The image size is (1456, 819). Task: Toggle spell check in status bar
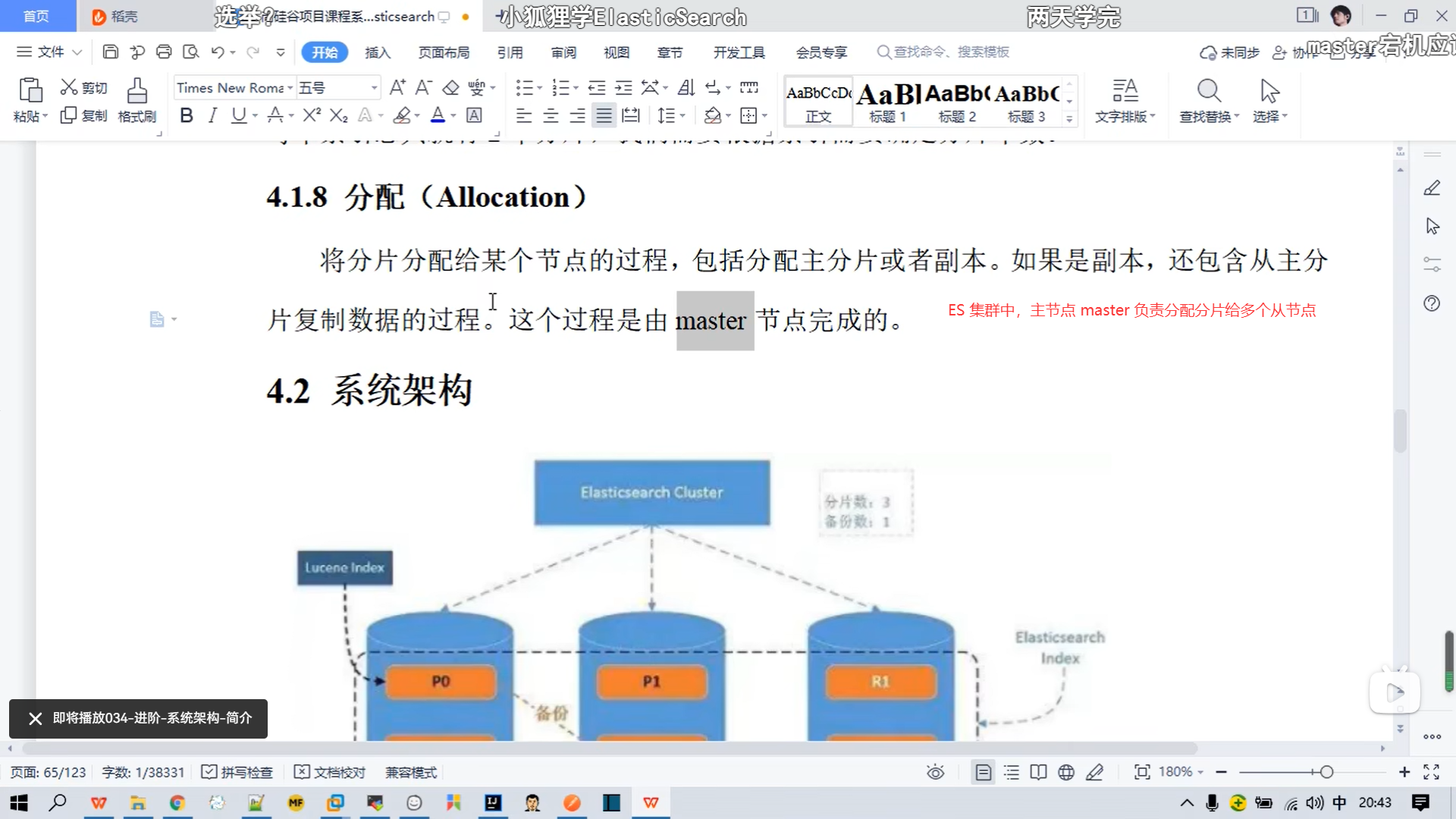[x=237, y=772]
